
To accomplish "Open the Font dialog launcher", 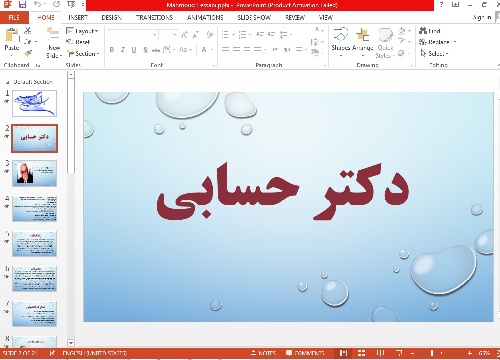I will coord(214,66).
